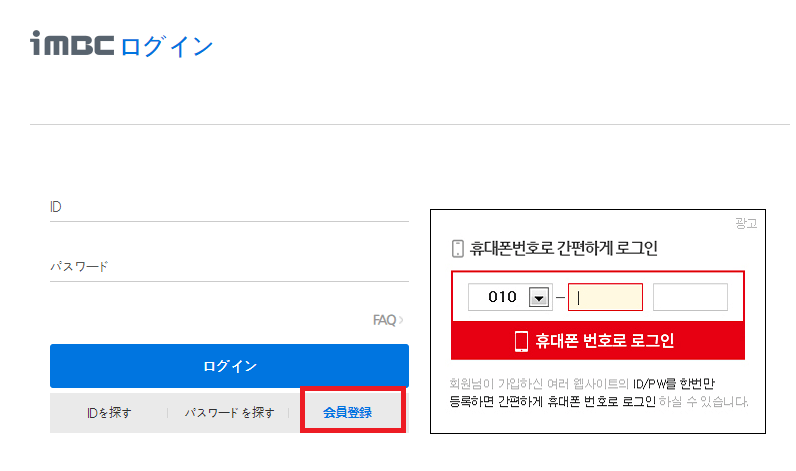
Task: Click the ID/PW description text under the red button
Action: point(599,393)
